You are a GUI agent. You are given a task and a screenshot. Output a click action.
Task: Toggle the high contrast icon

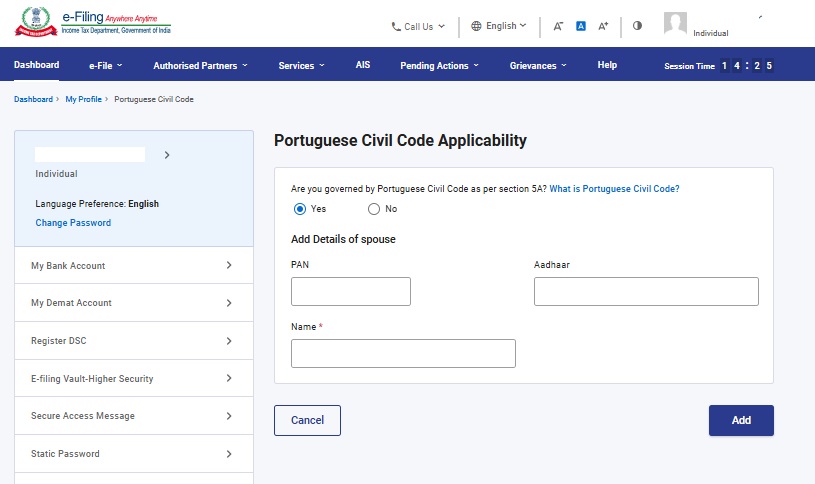(637, 25)
